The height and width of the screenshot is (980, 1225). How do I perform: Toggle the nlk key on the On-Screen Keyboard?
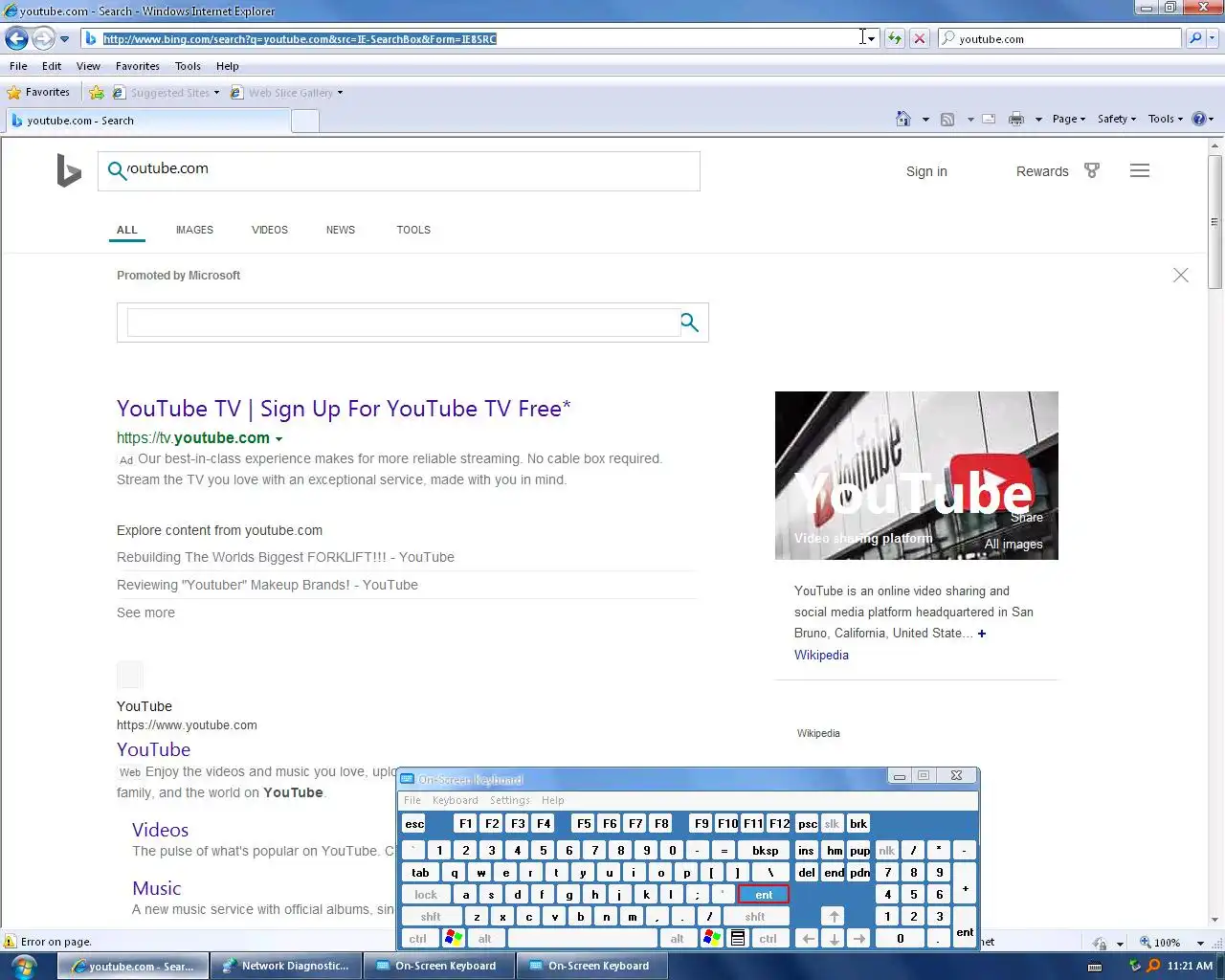pyautogui.click(x=887, y=851)
